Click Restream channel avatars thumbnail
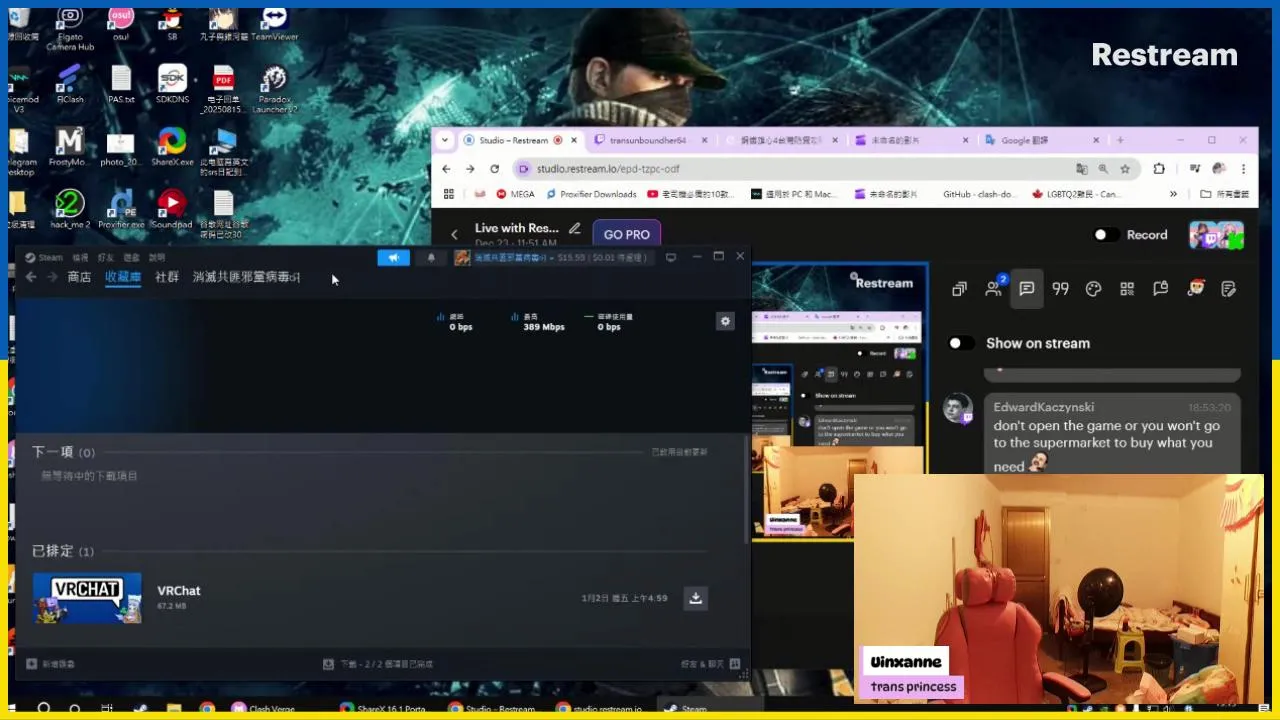The height and width of the screenshot is (720, 1280). 1216,235
